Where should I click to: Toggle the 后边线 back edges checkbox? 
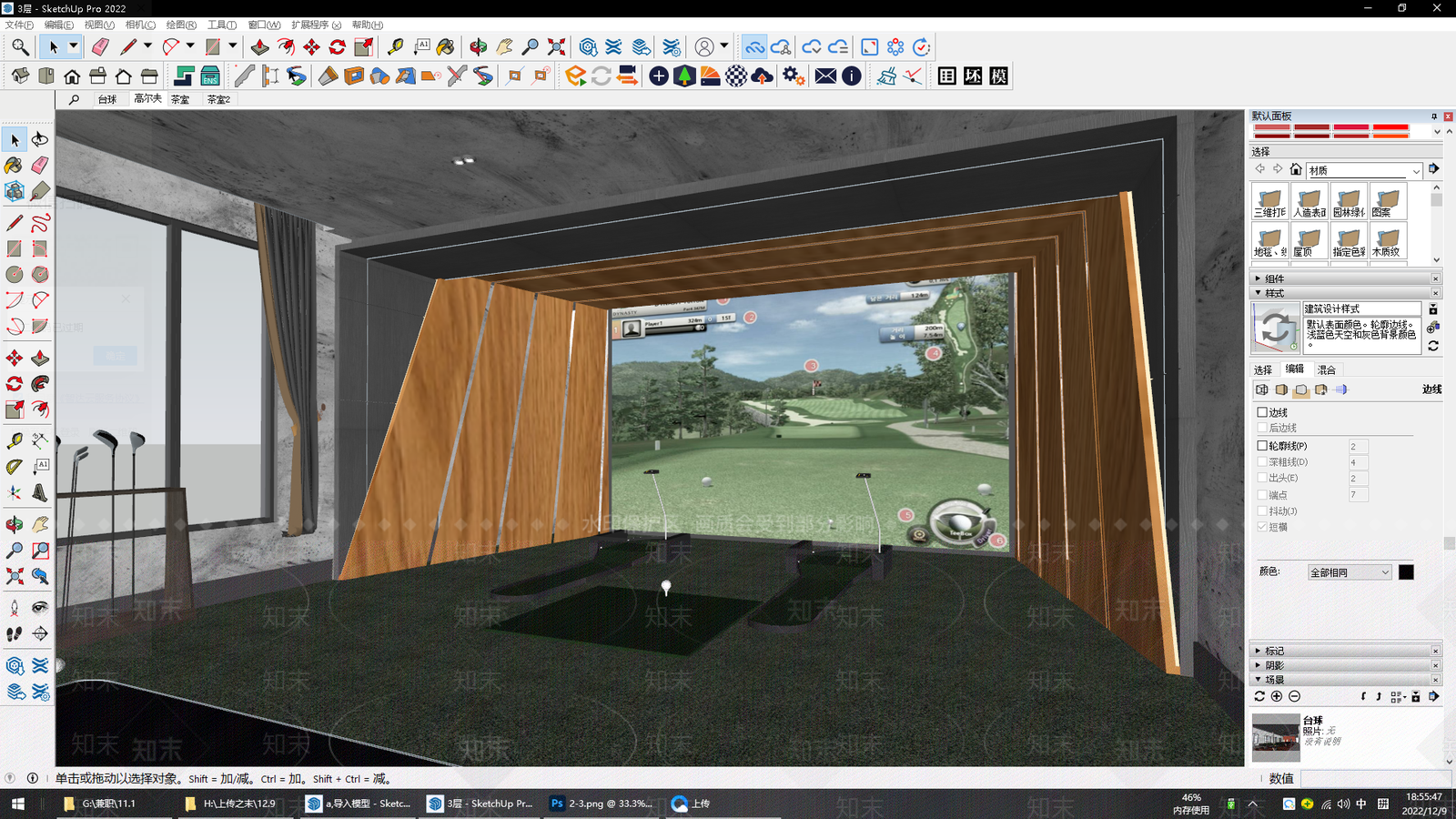tap(1262, 428)
